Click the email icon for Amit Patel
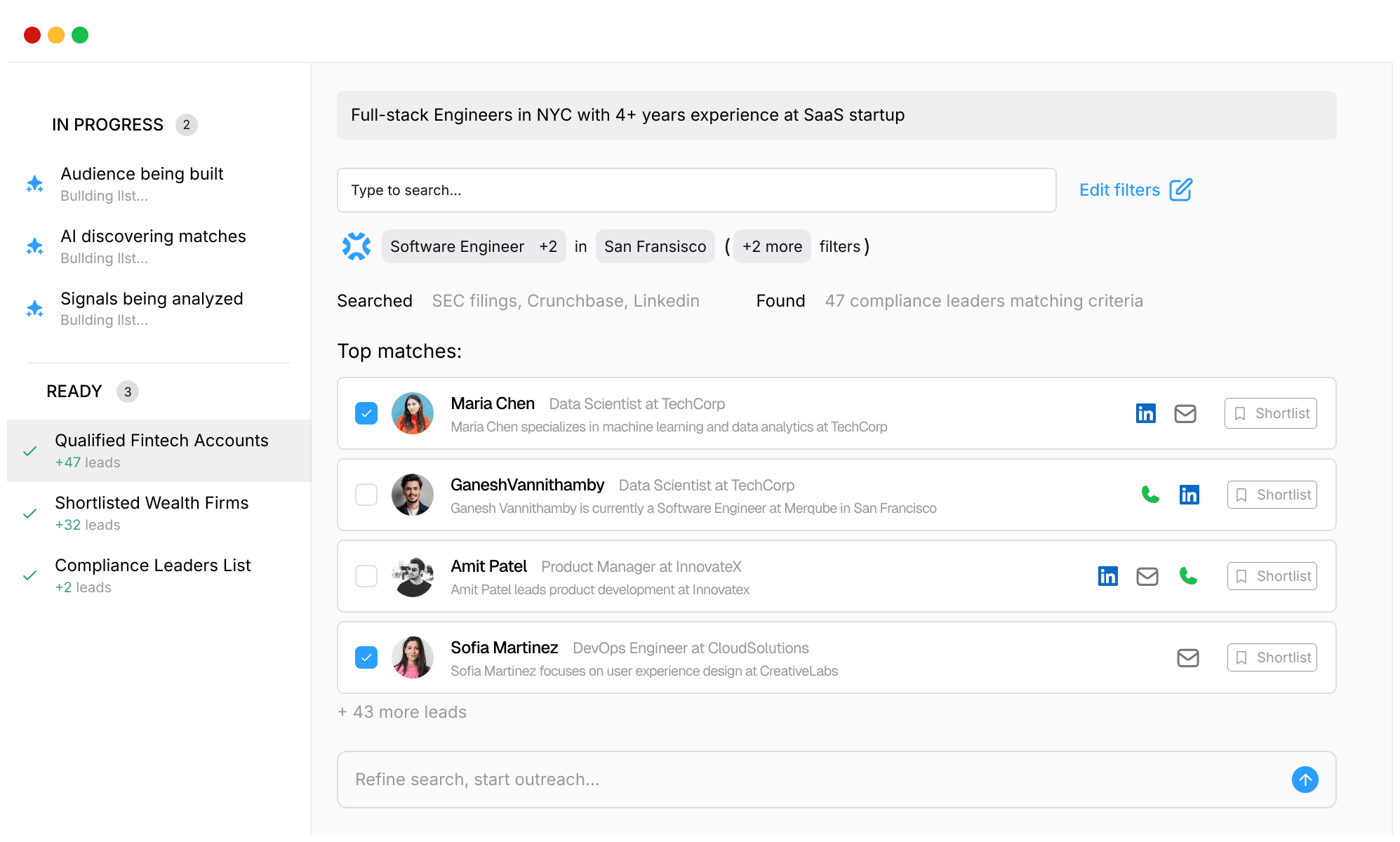1400x842 pixels. coord(1147,576)
